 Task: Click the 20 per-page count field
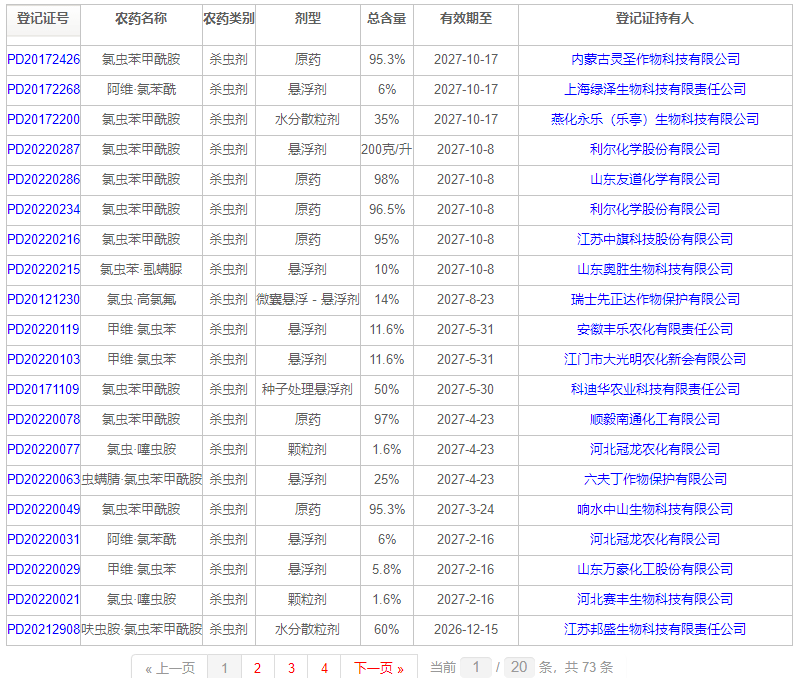click(x=519, y=667)
